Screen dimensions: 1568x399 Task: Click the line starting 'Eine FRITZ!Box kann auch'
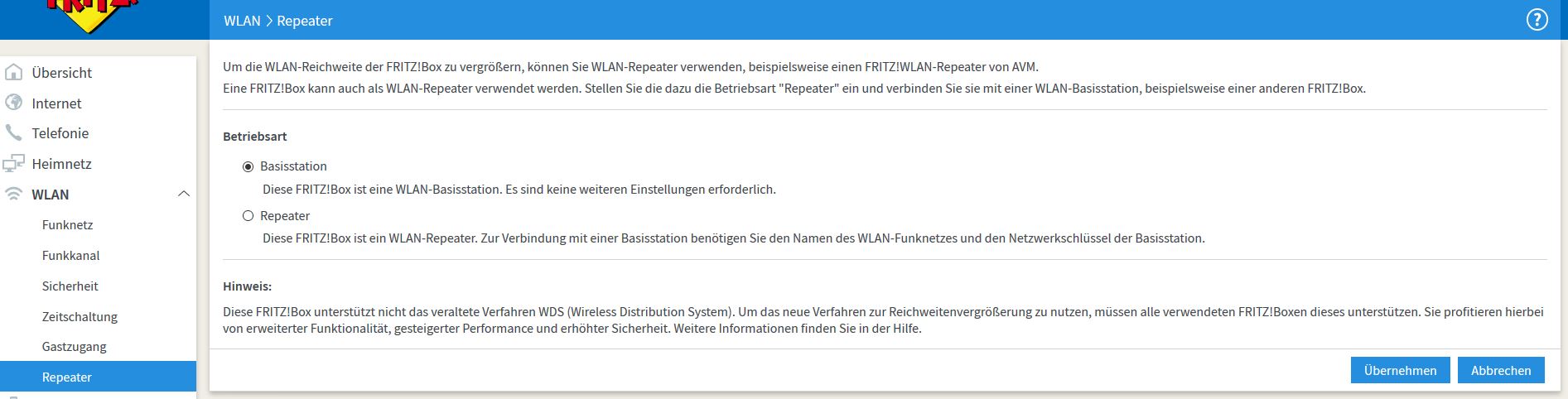(794, 88)
